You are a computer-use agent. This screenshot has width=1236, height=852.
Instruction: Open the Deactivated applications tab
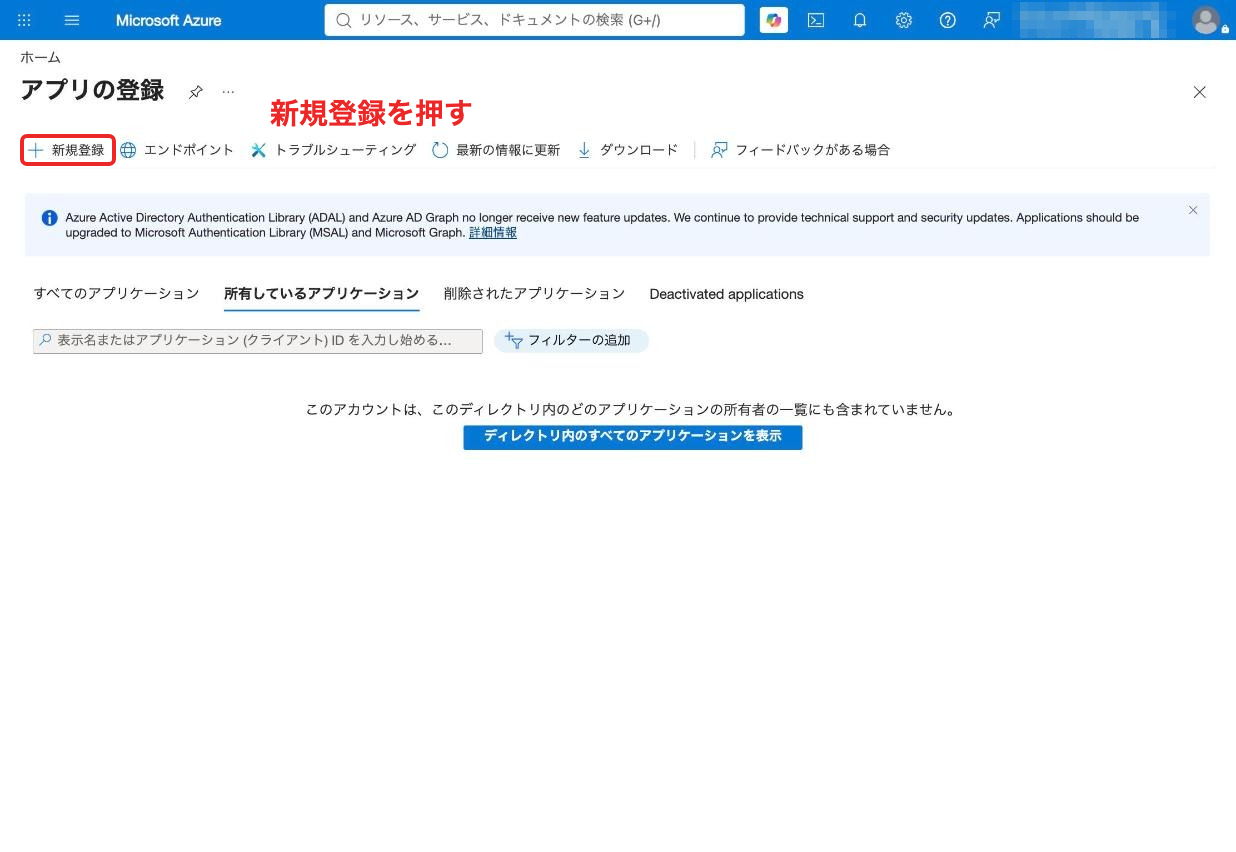[727, 294]
